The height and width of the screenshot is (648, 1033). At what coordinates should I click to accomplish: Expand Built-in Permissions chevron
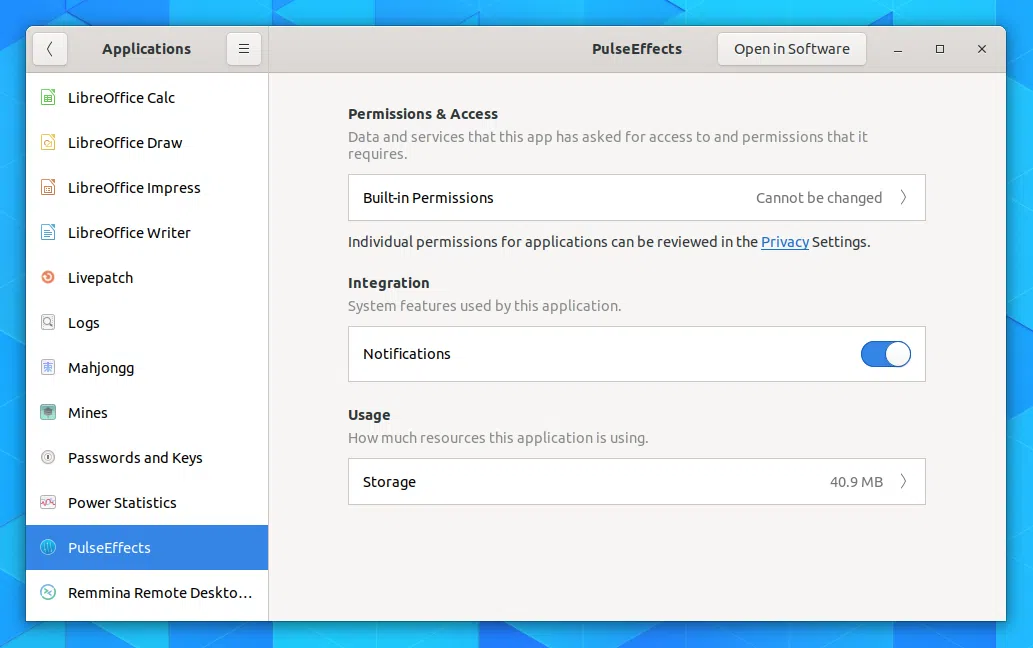903,198
